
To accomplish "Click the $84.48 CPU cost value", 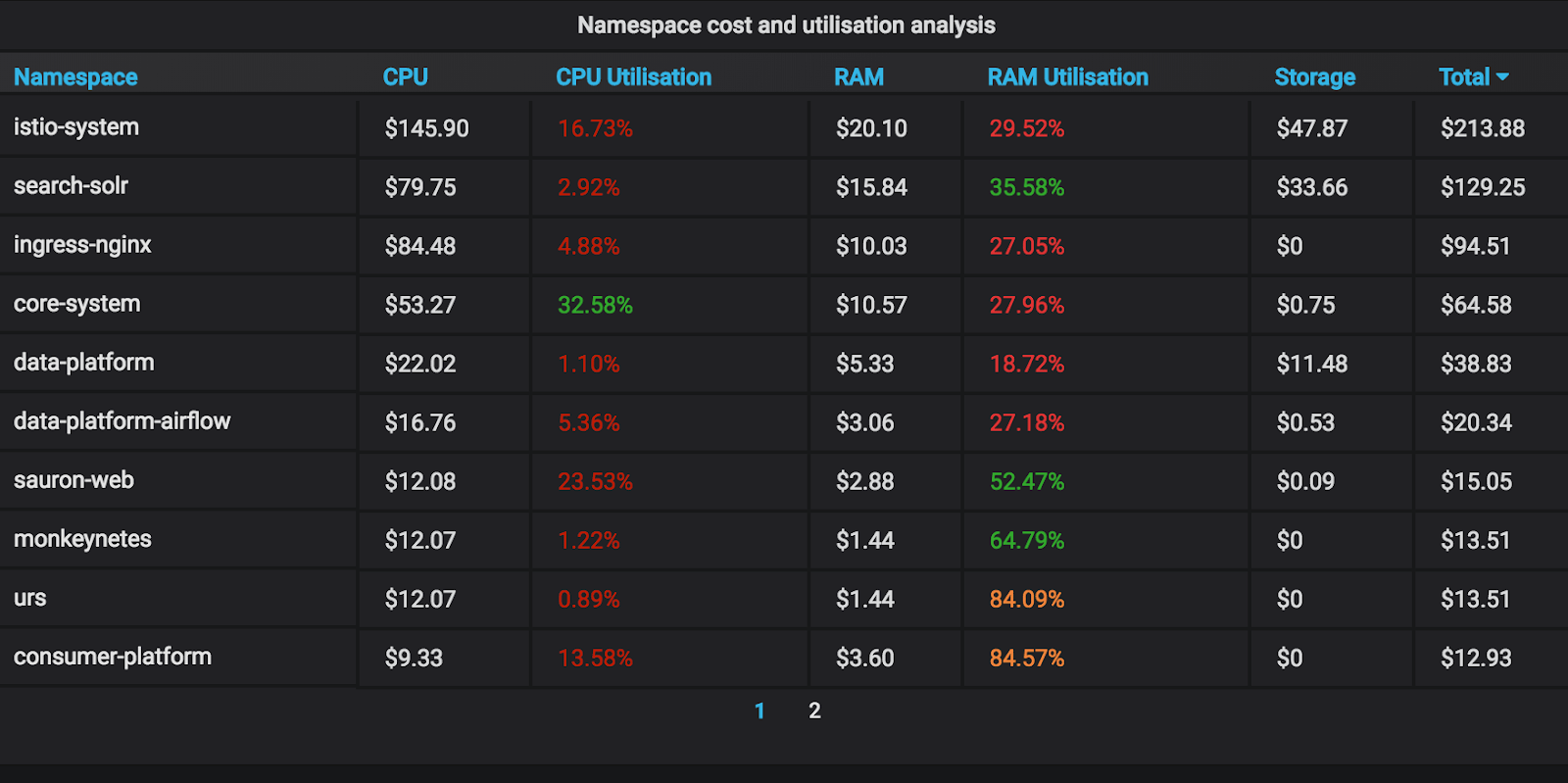I will click(x=420, y=246).
